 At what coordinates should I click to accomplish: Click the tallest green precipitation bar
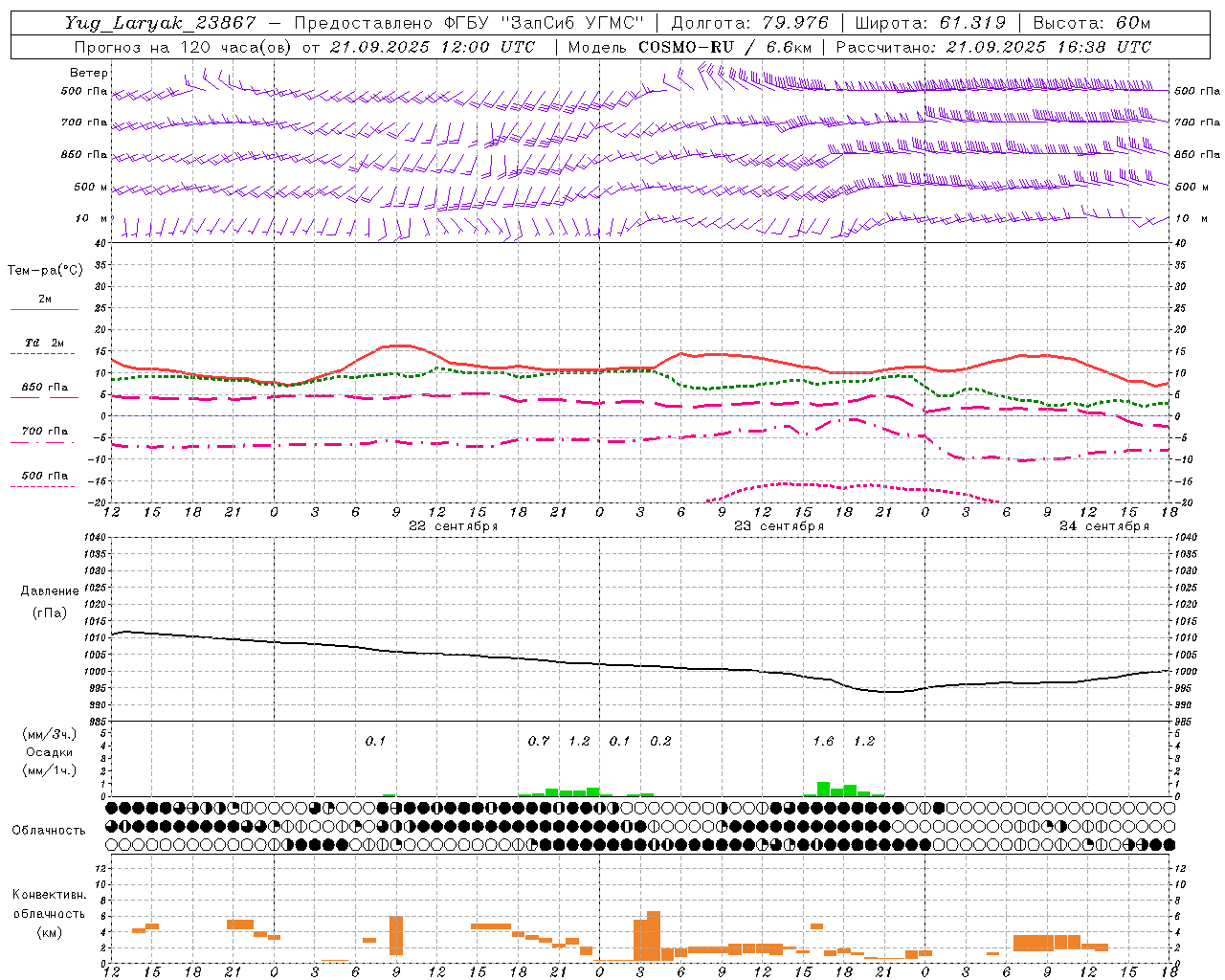pos(823,790)
